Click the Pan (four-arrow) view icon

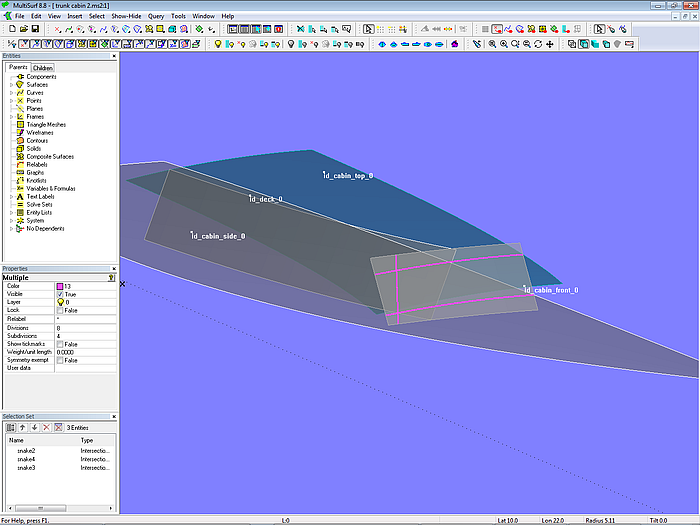550,44
